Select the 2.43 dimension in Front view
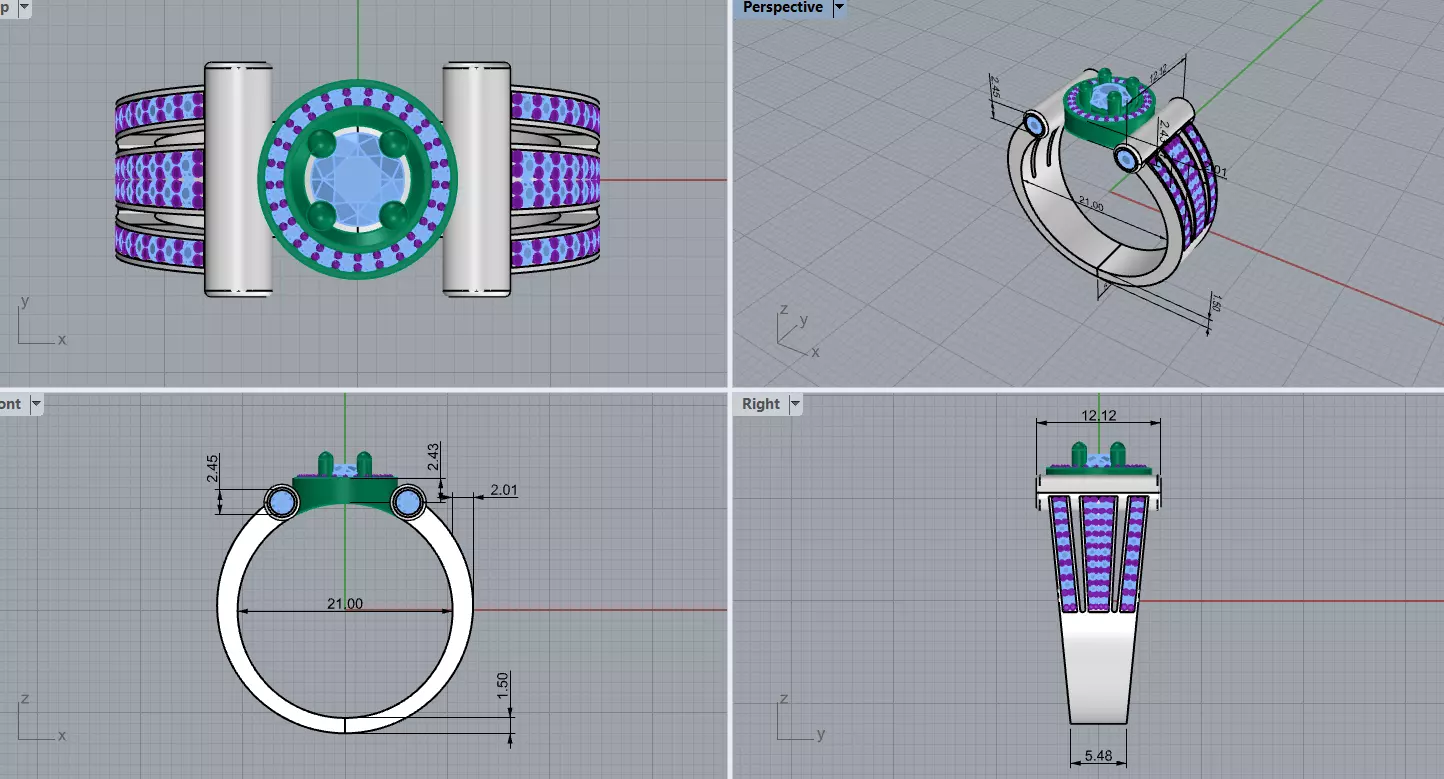This screenshot has width=1444, height=779. pyautogui.click(x=432, y=459)
